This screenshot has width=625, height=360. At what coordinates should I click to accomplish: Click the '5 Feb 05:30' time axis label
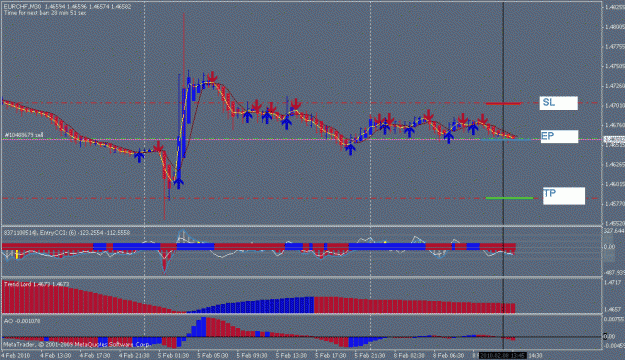(x=212, y=355)
